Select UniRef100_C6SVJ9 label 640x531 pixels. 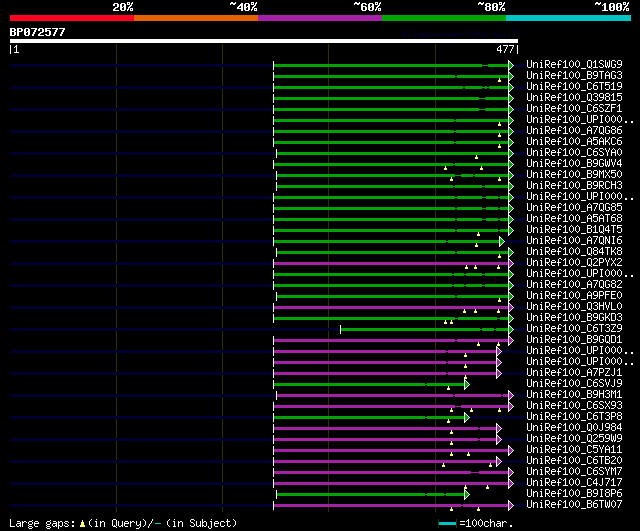point(574,384)
